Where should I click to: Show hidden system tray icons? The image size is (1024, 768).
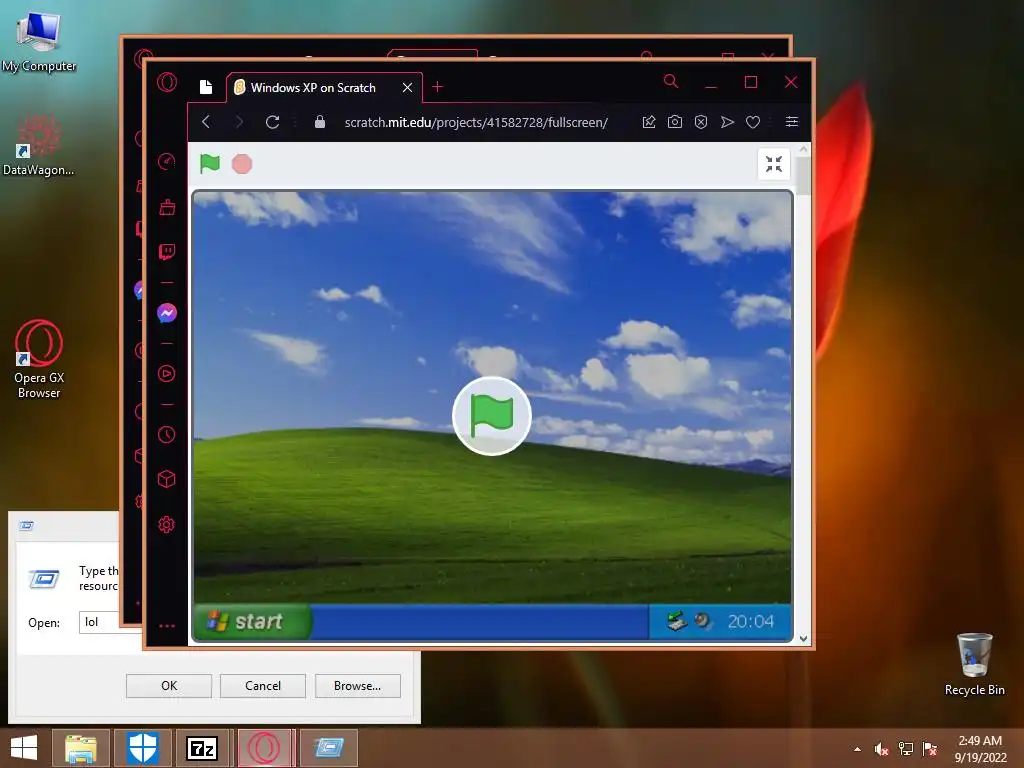[857, 749]
